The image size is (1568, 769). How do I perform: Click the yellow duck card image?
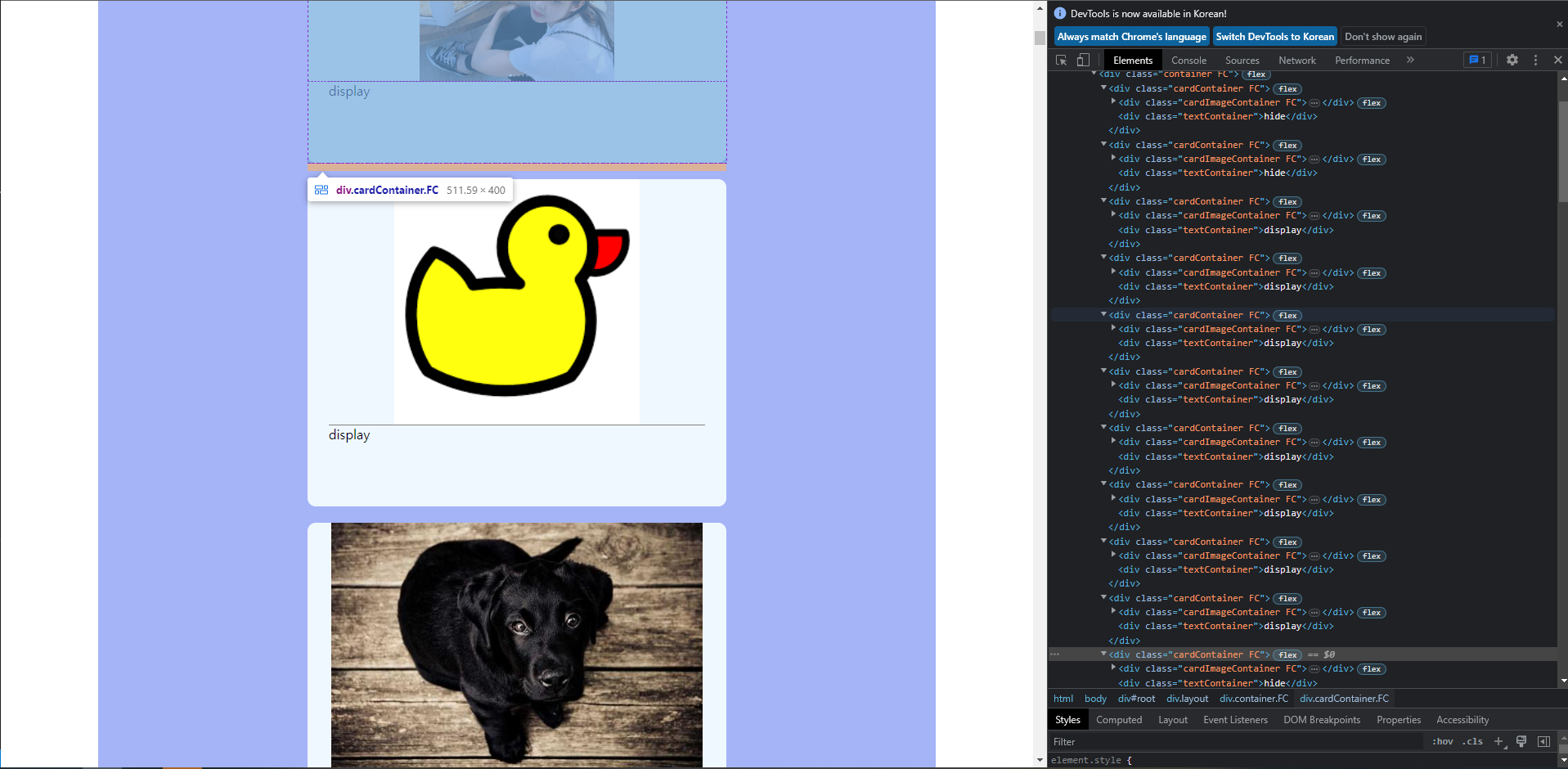click(517, 301)
